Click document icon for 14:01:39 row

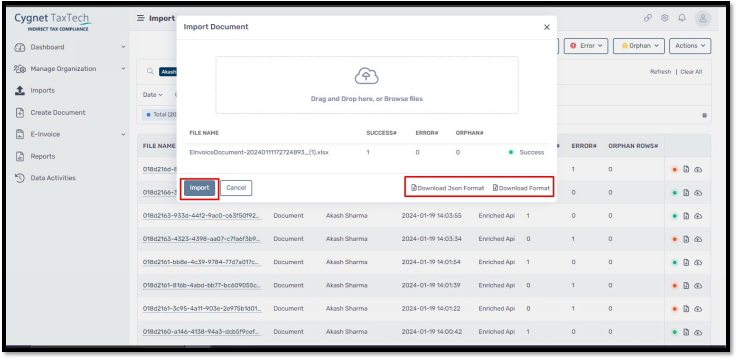686,286
